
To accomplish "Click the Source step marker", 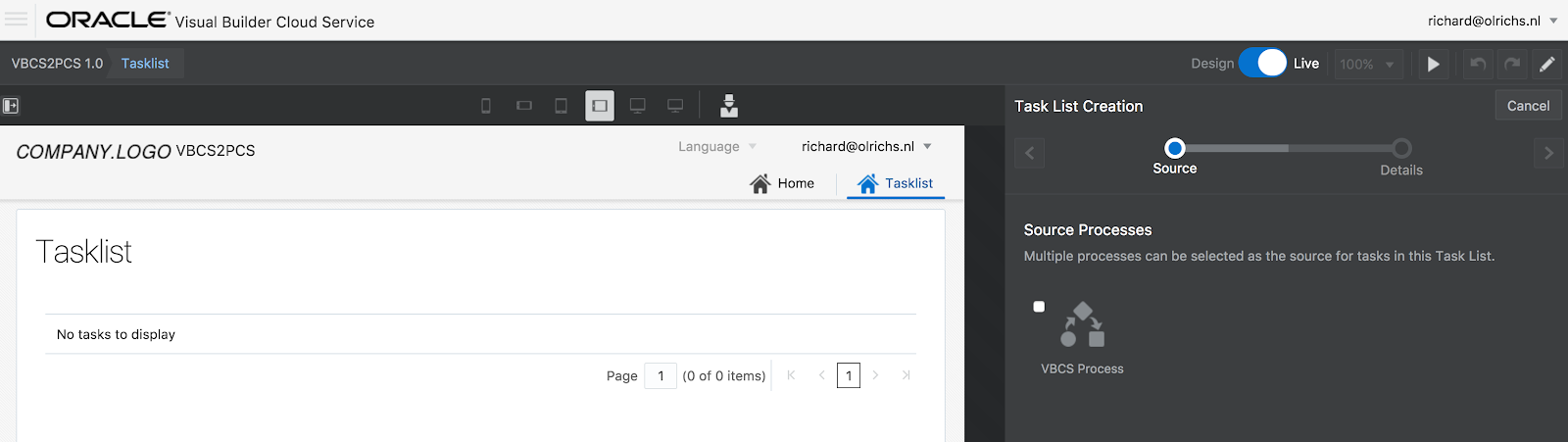I will (1174, 148).
